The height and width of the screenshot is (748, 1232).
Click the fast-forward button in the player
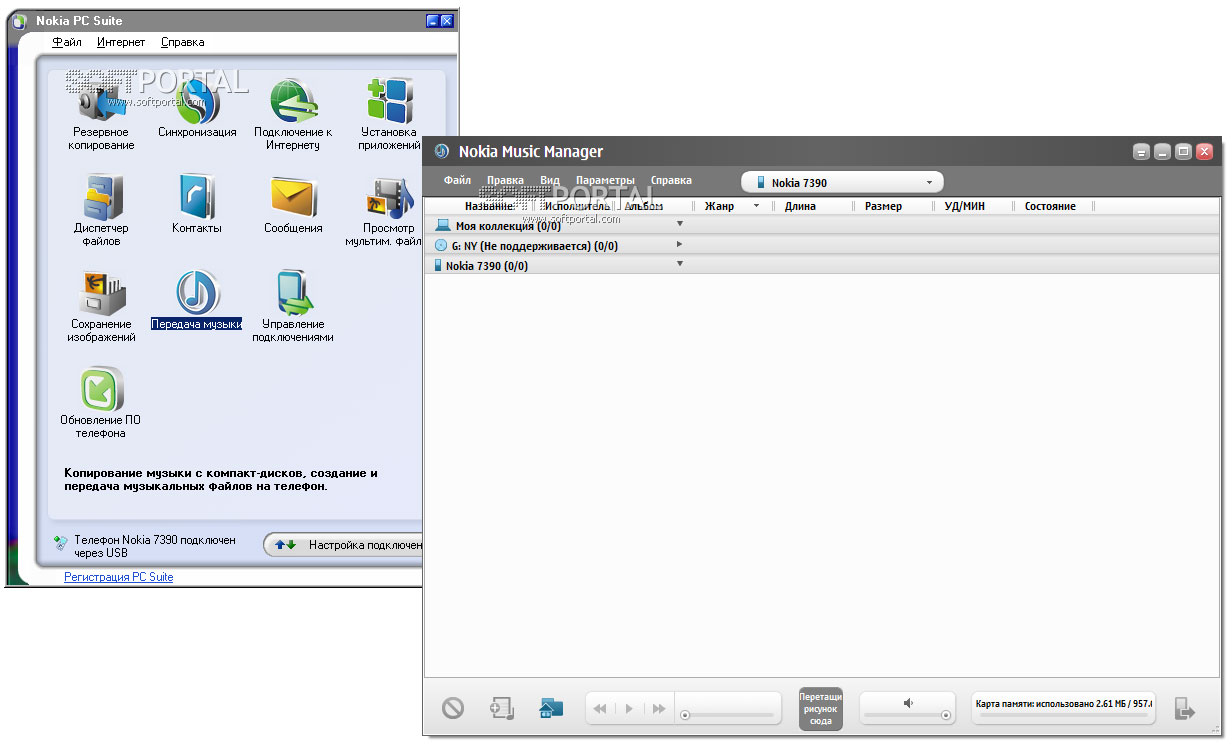(x=658, y=708)
